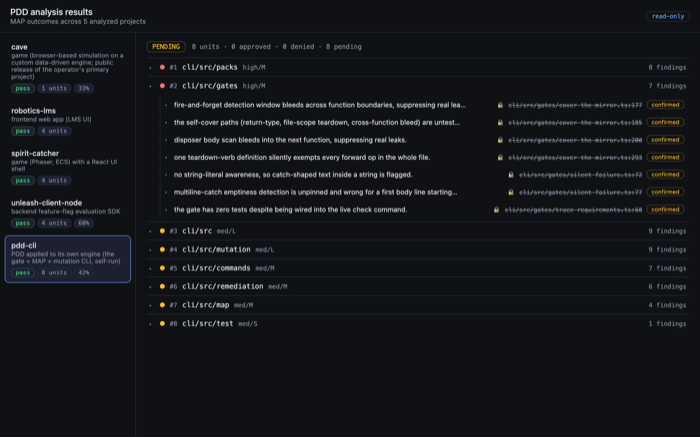Click lock icon beside silent-failure.ts:72
Screen dimensions: 700x437
[511, 175]
